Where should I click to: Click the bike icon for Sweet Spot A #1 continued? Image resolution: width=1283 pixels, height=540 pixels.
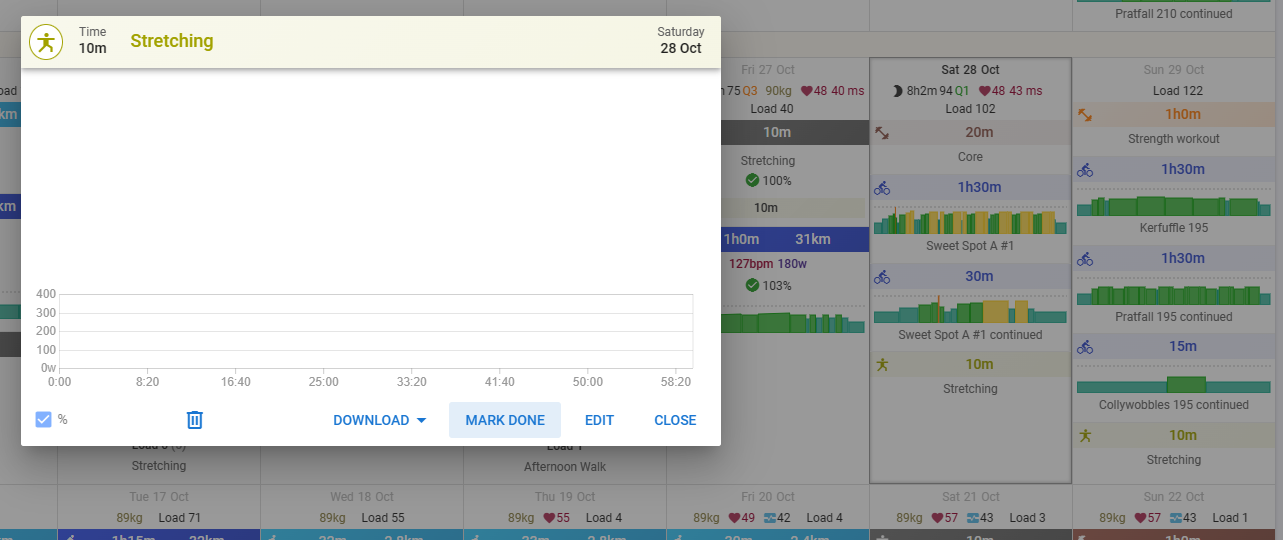882,276
